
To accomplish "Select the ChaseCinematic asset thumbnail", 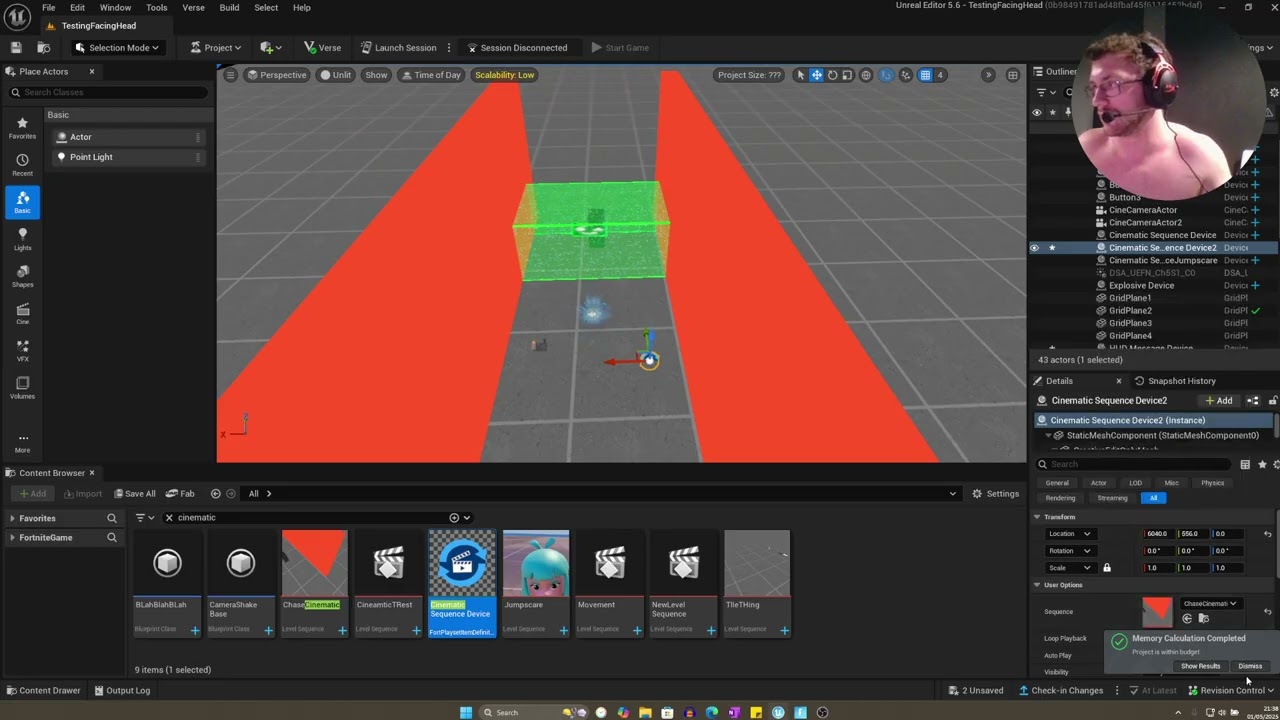I will coord(314,563).
